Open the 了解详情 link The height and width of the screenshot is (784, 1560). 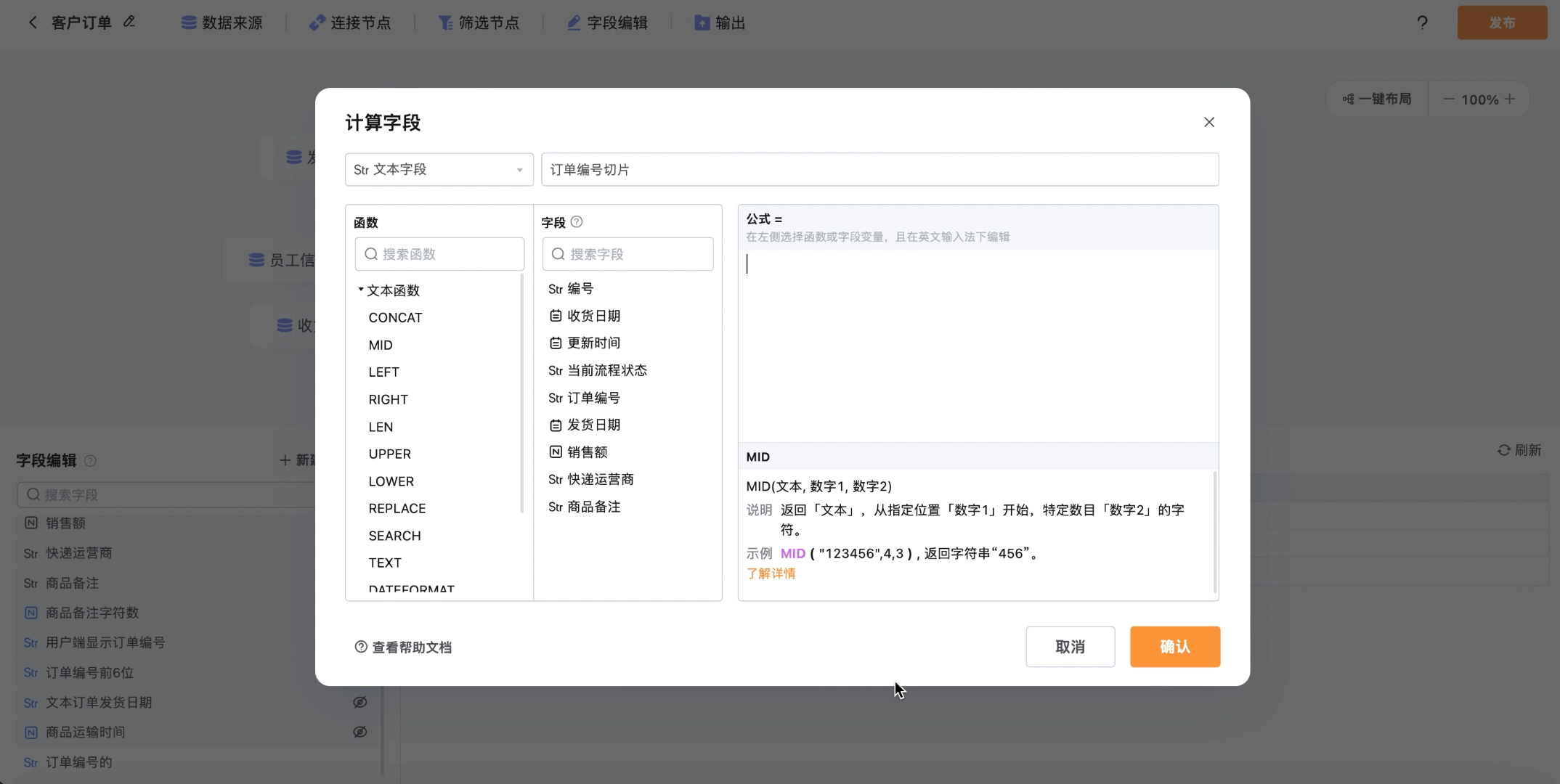(771, 573)
